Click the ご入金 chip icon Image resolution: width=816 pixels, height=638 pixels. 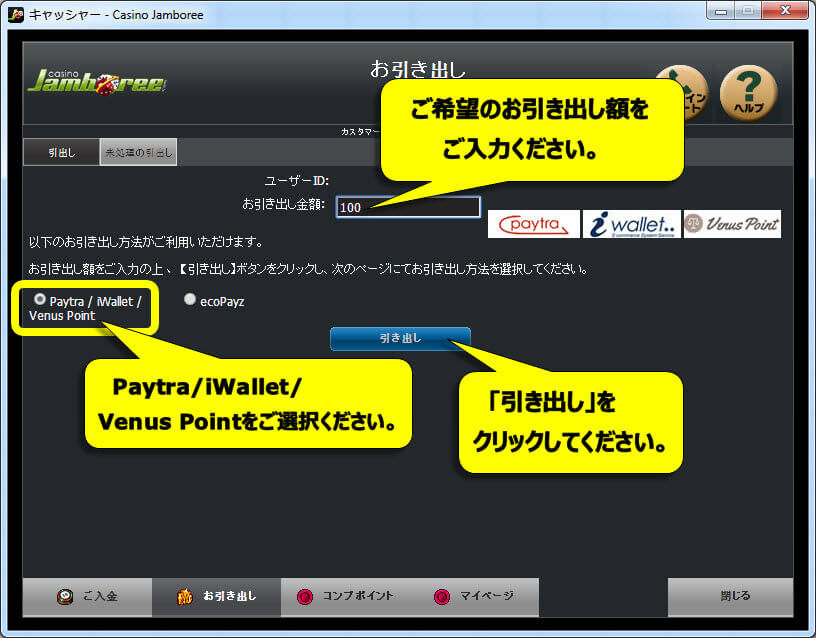65,597
